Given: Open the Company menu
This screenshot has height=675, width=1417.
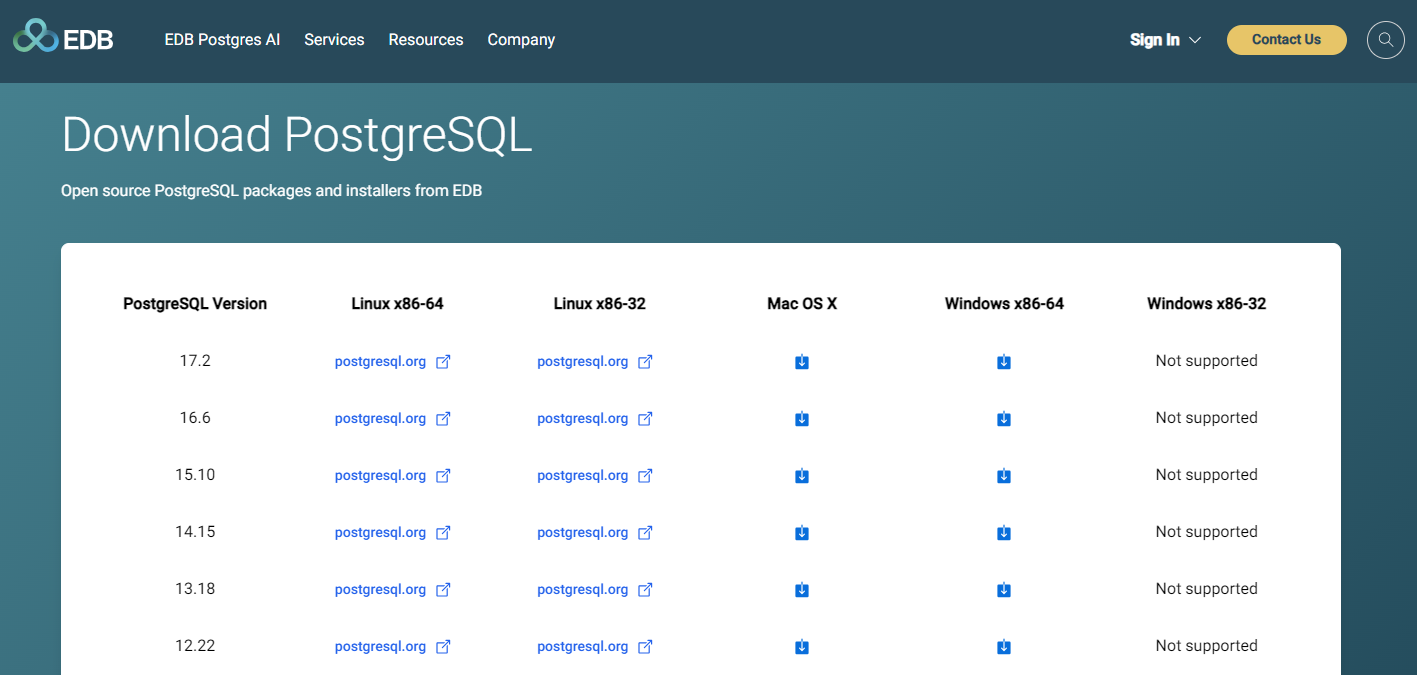Looking at the screenshot, I should pyautogui.click(x=521, y=40).
